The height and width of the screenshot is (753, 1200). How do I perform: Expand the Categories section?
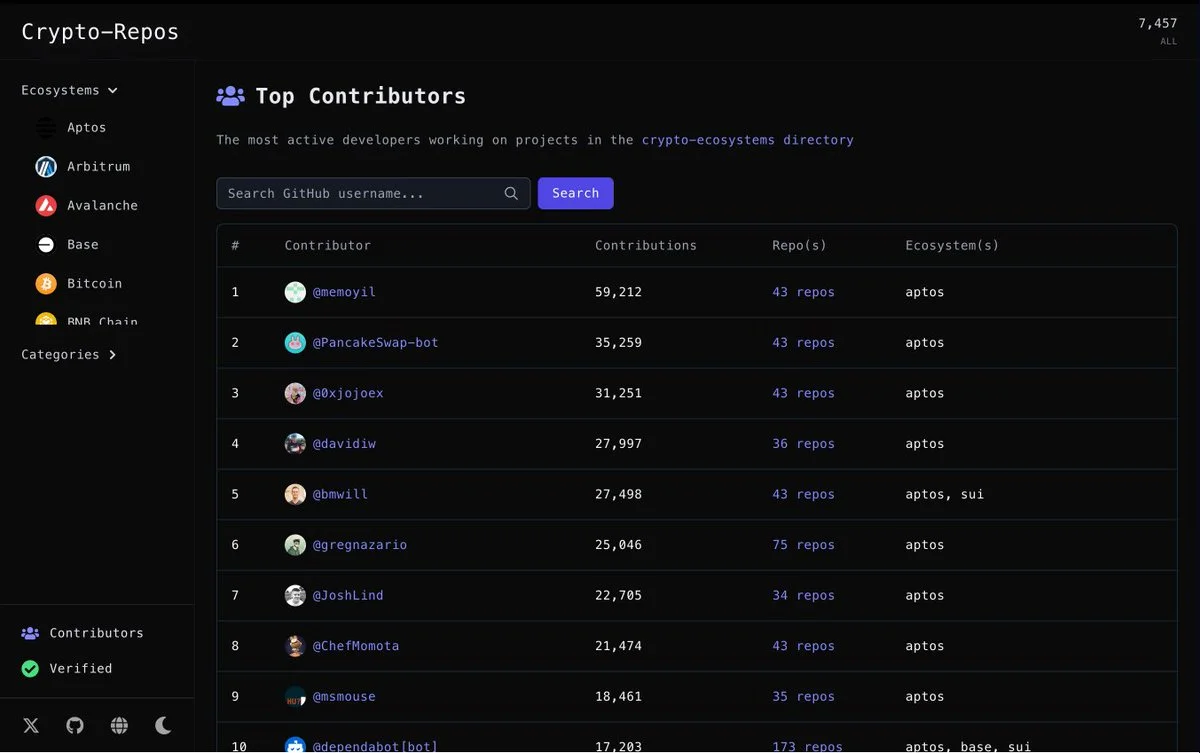69,353
